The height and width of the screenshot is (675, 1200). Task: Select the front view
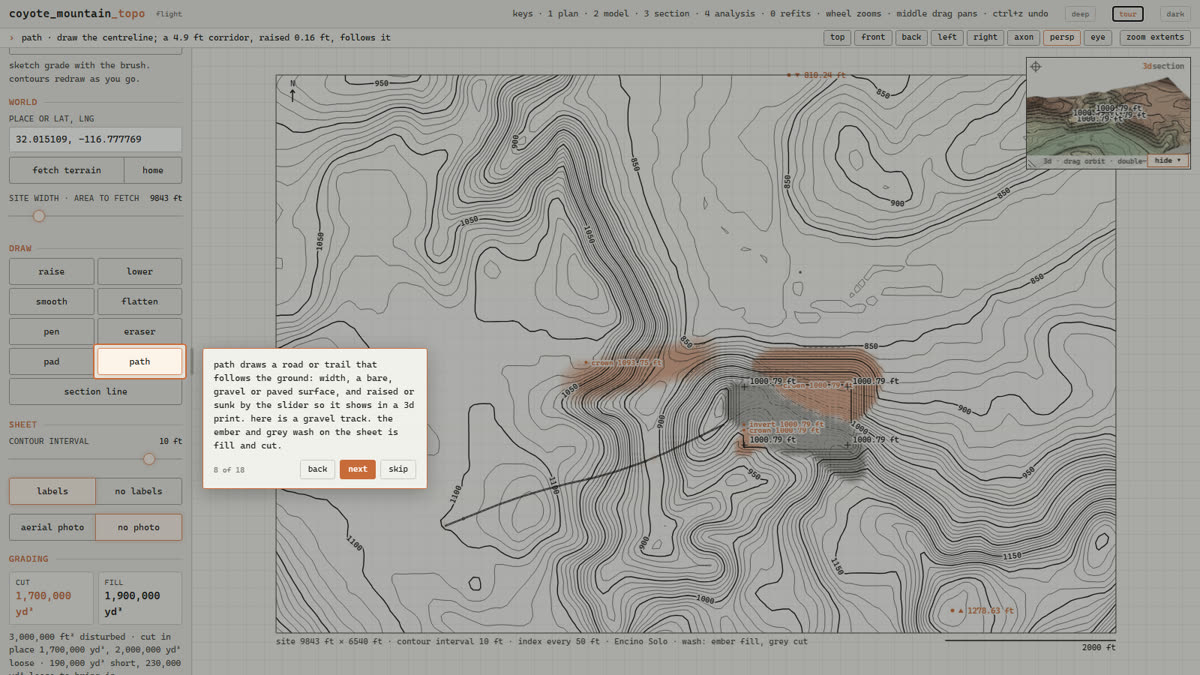tap(873, 37)
